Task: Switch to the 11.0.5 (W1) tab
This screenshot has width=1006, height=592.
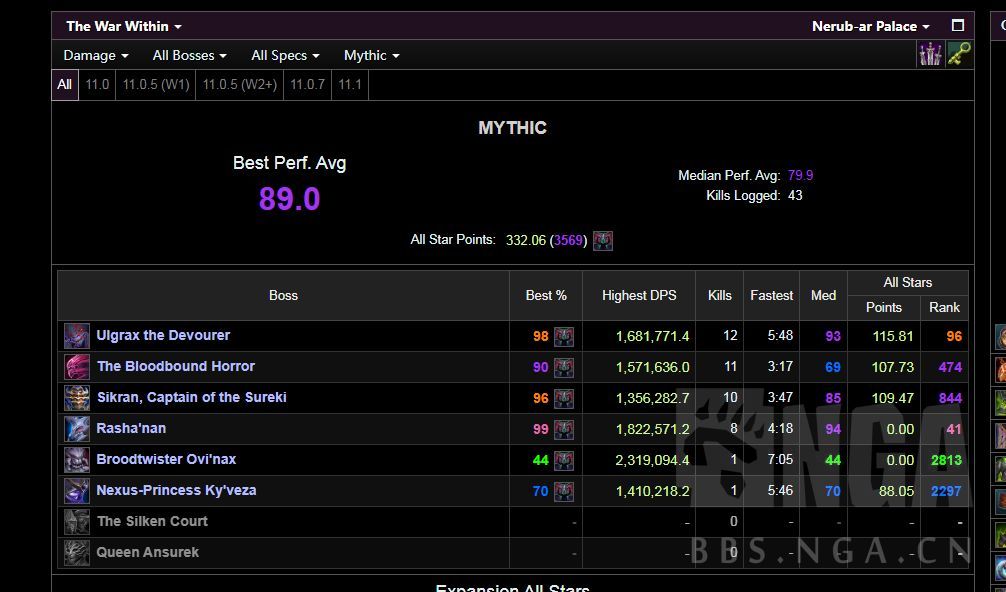Action: pos(156,85)
